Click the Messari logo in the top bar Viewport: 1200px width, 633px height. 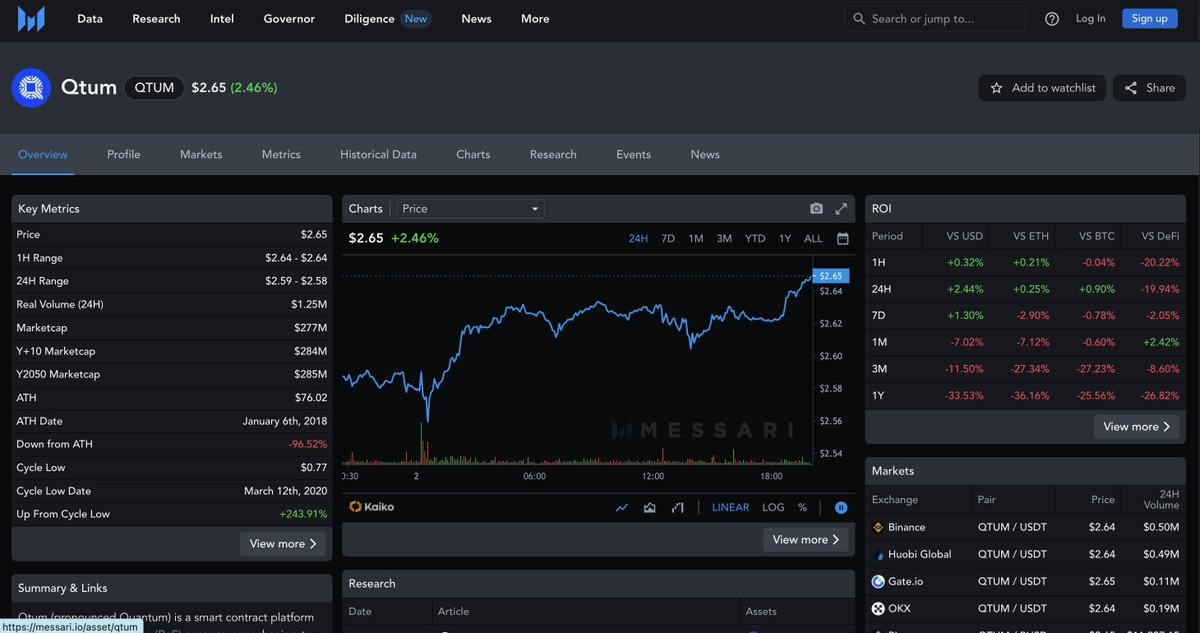click(31, 18)
